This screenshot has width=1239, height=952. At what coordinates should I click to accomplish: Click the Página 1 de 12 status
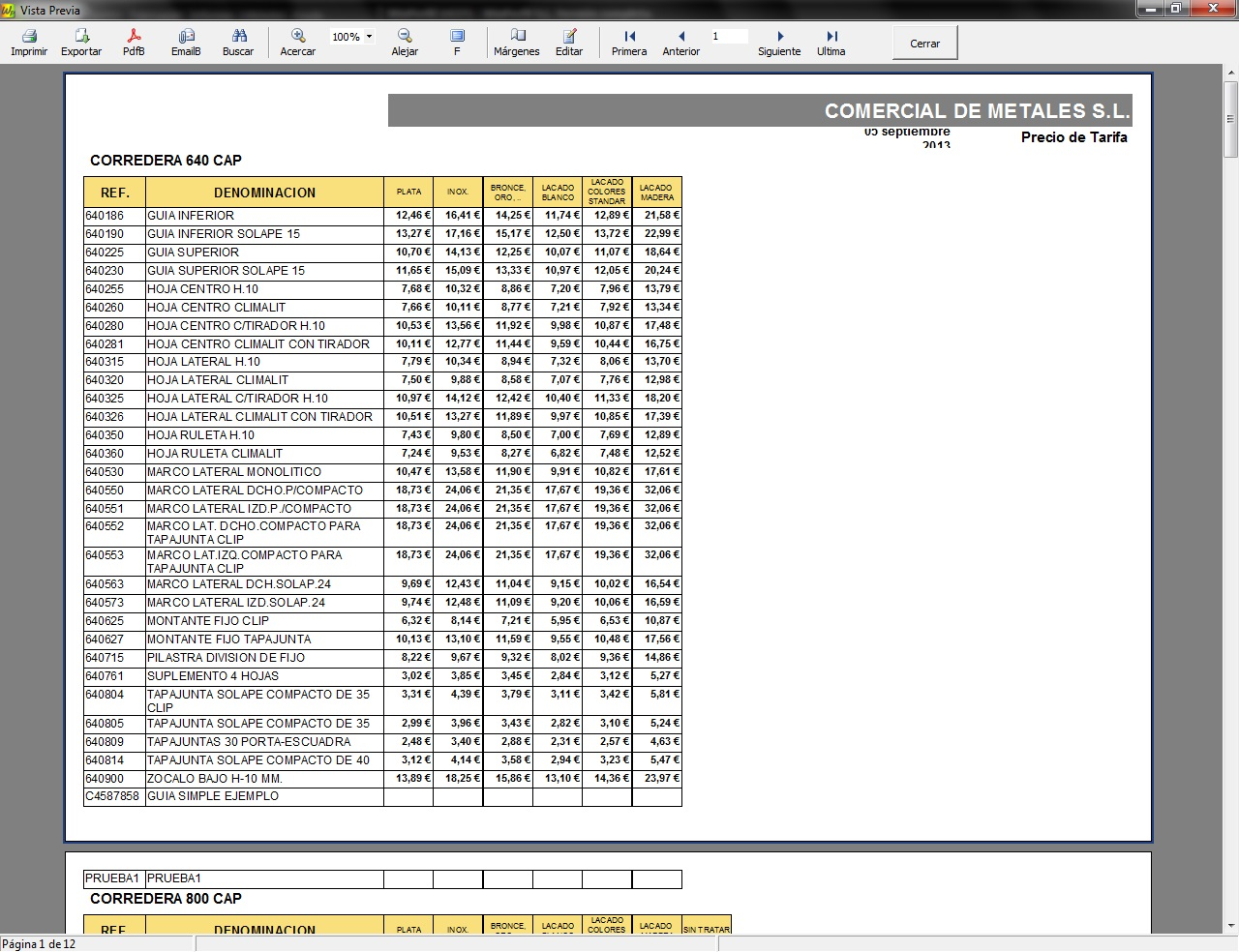39,944
